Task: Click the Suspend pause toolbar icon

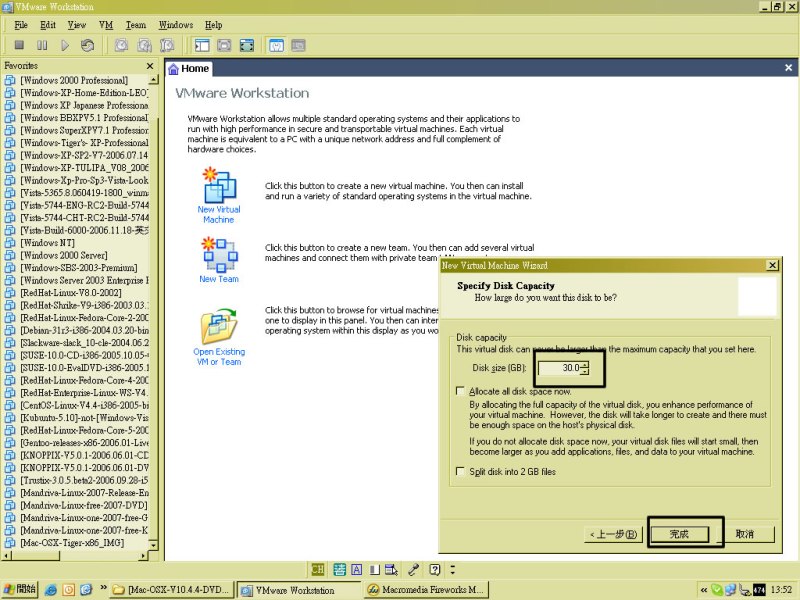Action: (x=42, y=45)
